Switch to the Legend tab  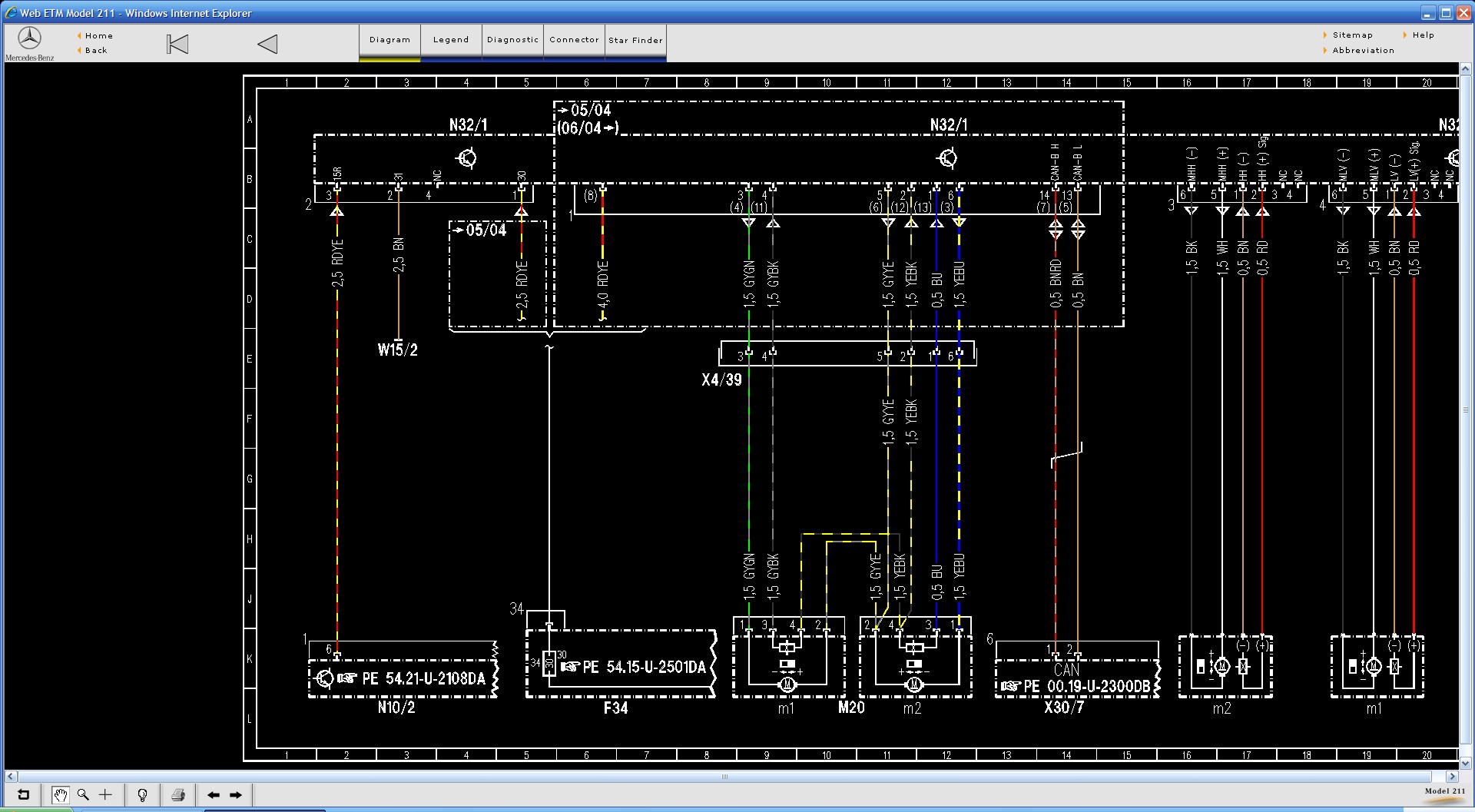click(x=451, y=40)
